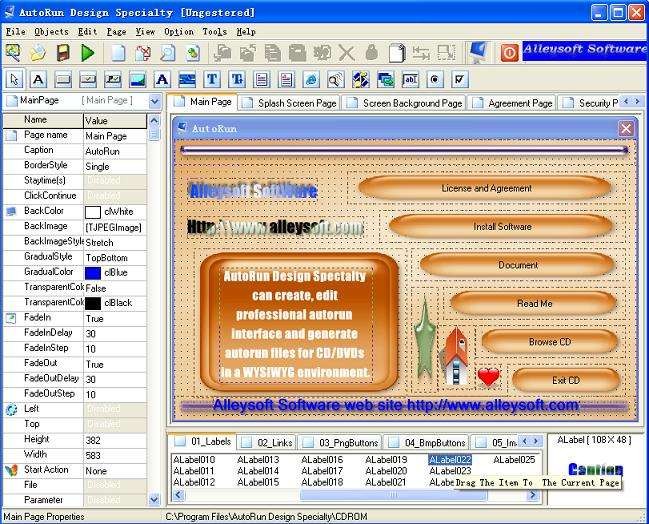
Task: Delete the page using the red-crossed page icon
Action: pyautogui.click(x=143, y=53)
